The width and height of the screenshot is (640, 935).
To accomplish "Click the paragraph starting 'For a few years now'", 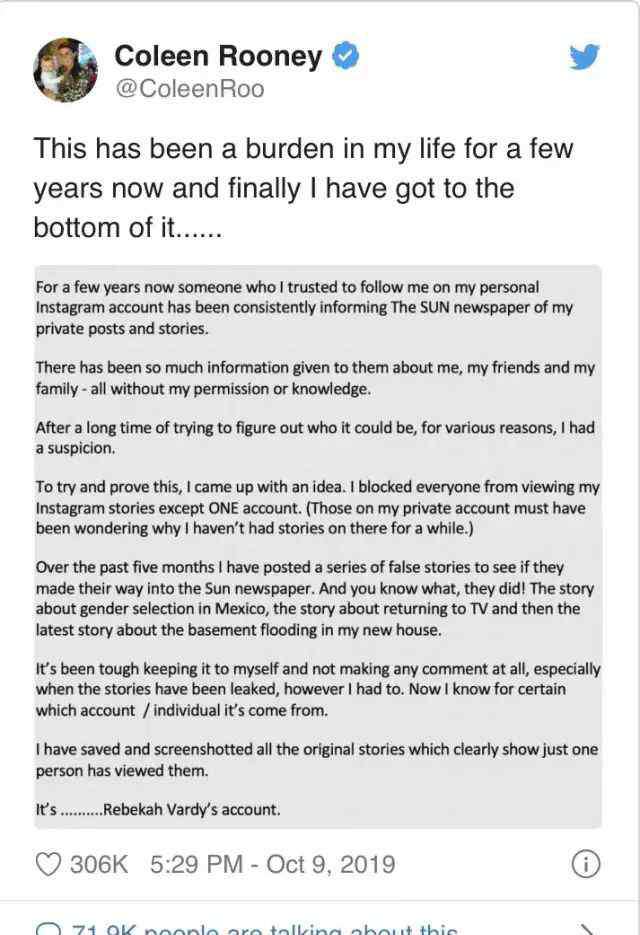I will click(304, 308).
